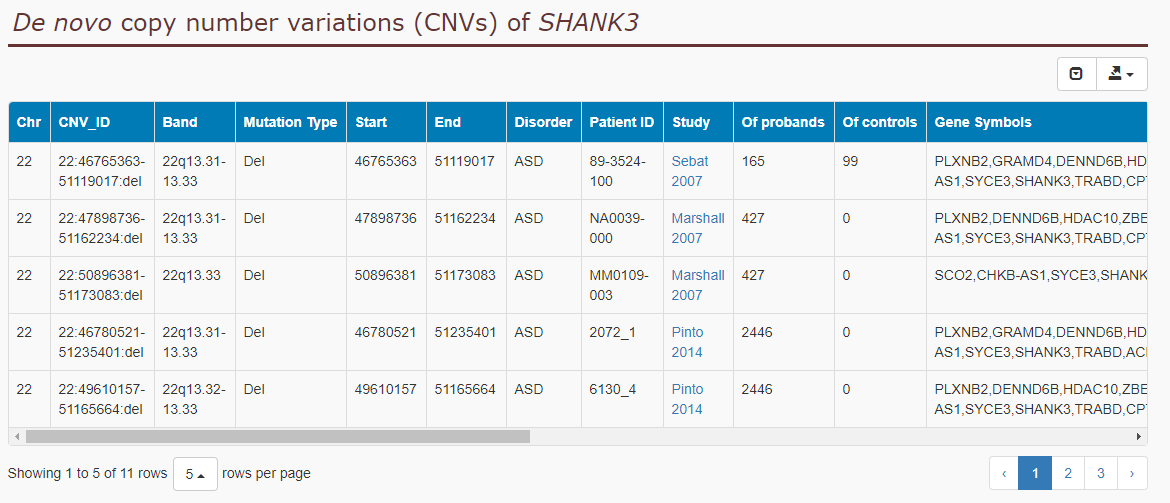The width and height of the screenshot is (1170, 503).
Task: Open first Marshall 2007 study link
Action: point(698,228)
